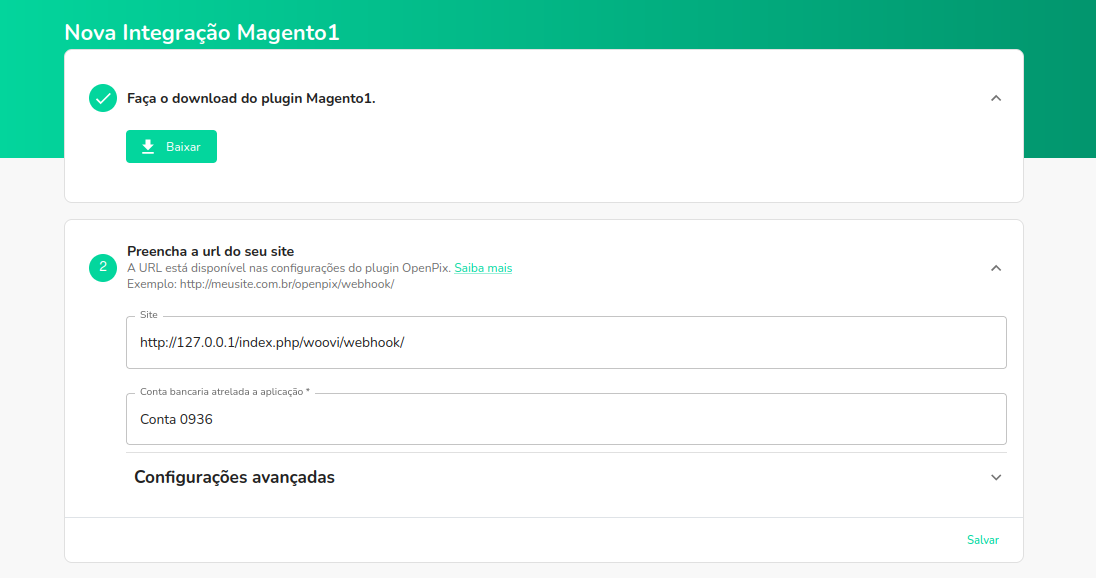Click the Configurações avançadas heading
This screenshot has width=1096, height=578.
pyautogui.click(x=234, y=477)
